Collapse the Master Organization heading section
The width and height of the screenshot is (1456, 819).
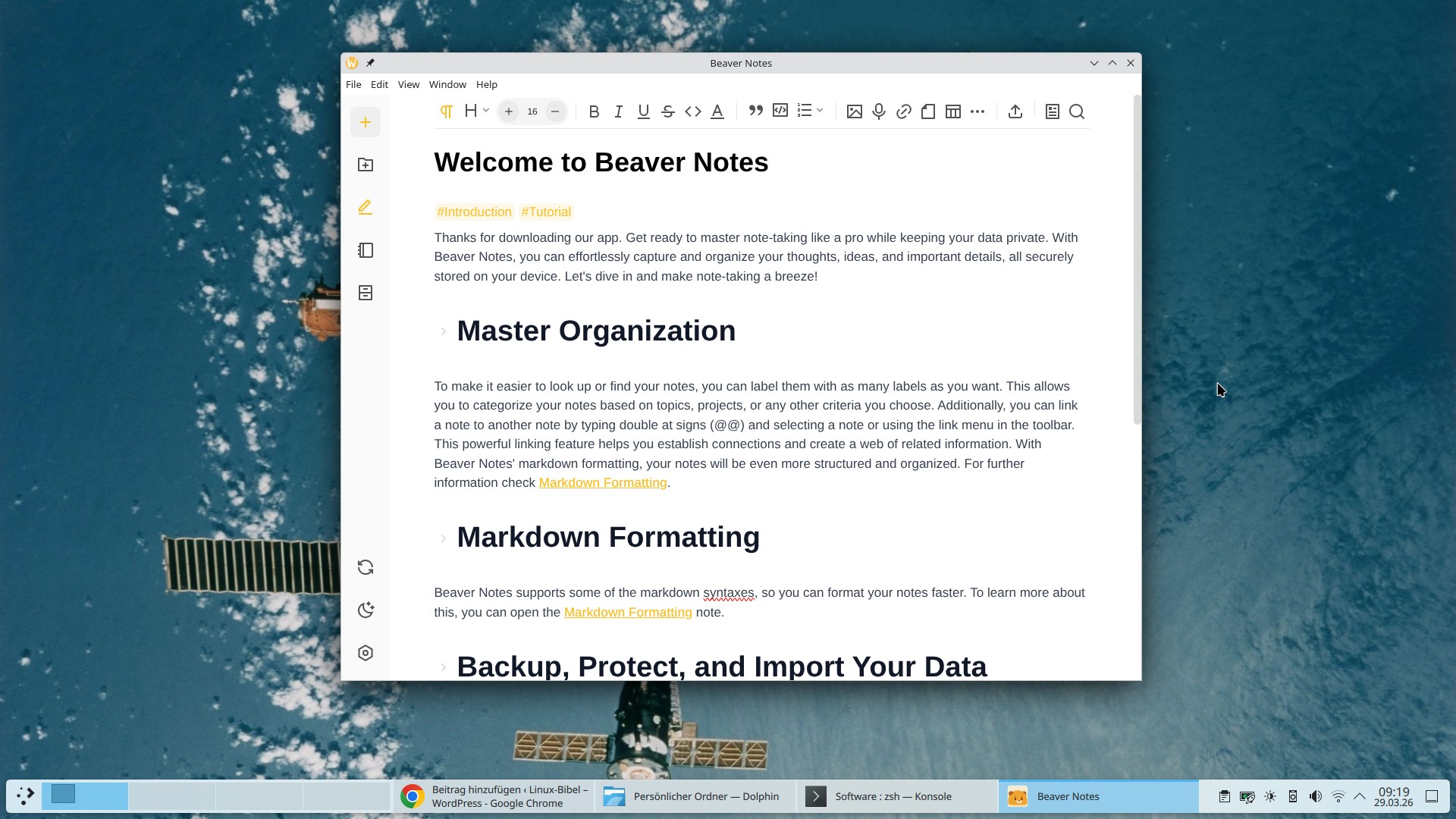coord(443,331)
